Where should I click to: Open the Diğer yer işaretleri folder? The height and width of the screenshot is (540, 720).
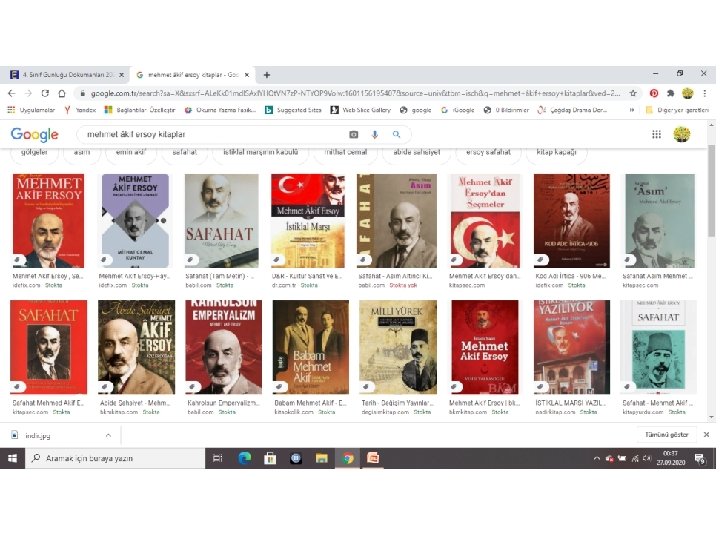(677, 110)
